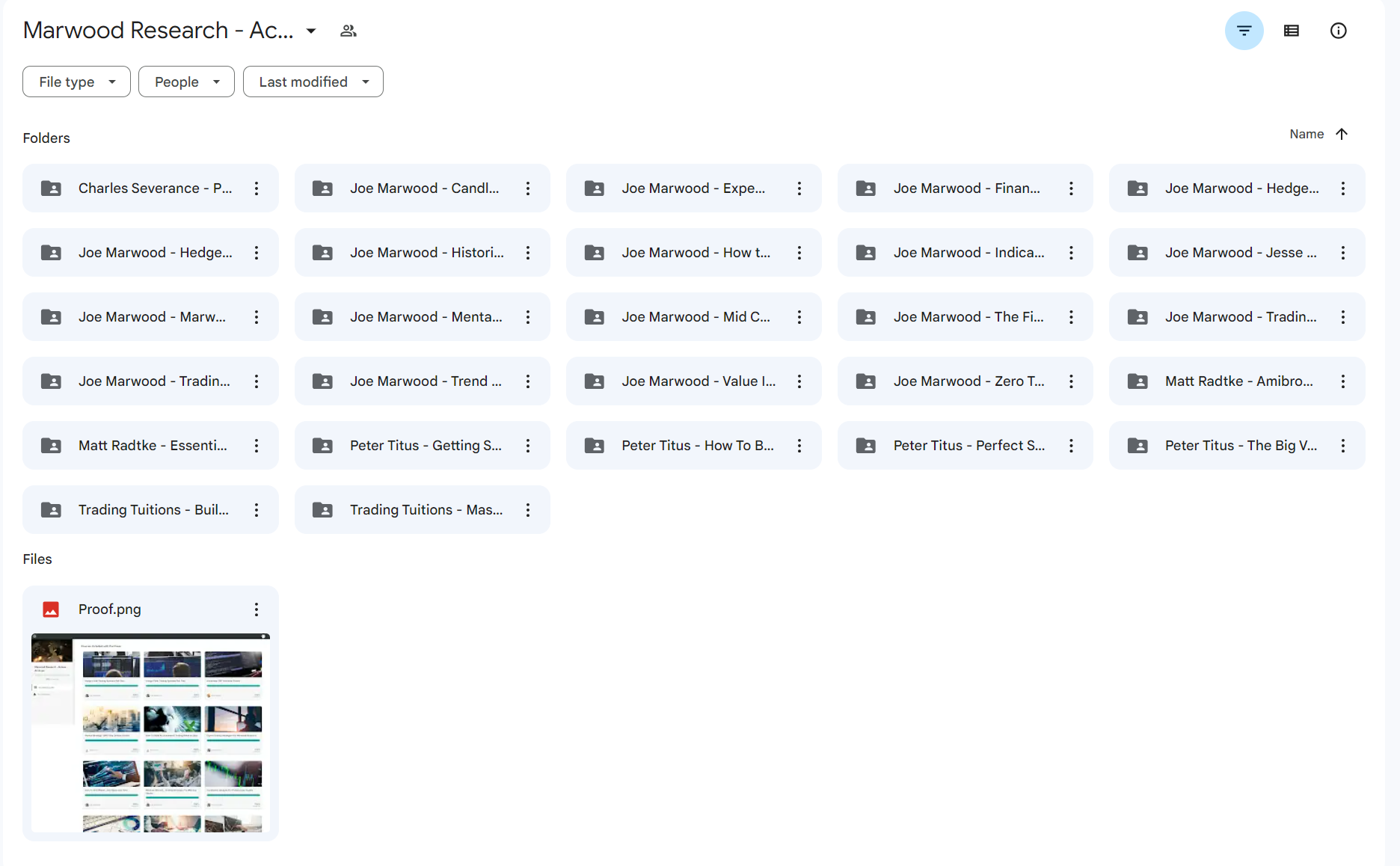Screen dimensions: 1400x866
Task: Open more actions for Joe Marwood - Jesse folder
Action: coord(1343,253)
